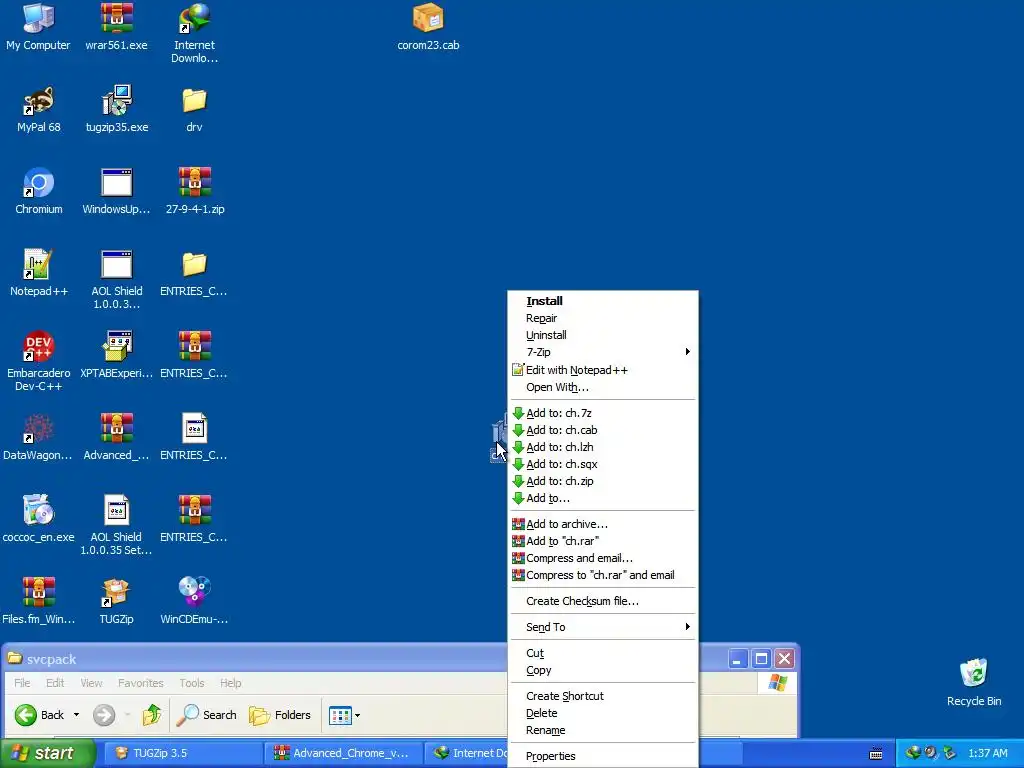Click Search in the svcpack toolbar
Screen dimensions: 1024x768
pyautogui.click(x=207, y=715)
